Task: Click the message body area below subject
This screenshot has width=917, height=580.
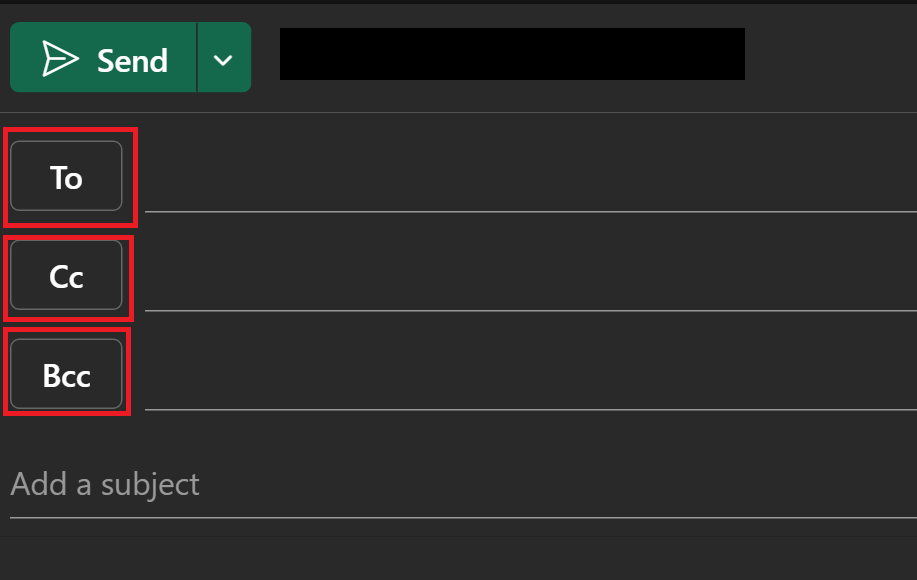Action: (x=458, y=558)
